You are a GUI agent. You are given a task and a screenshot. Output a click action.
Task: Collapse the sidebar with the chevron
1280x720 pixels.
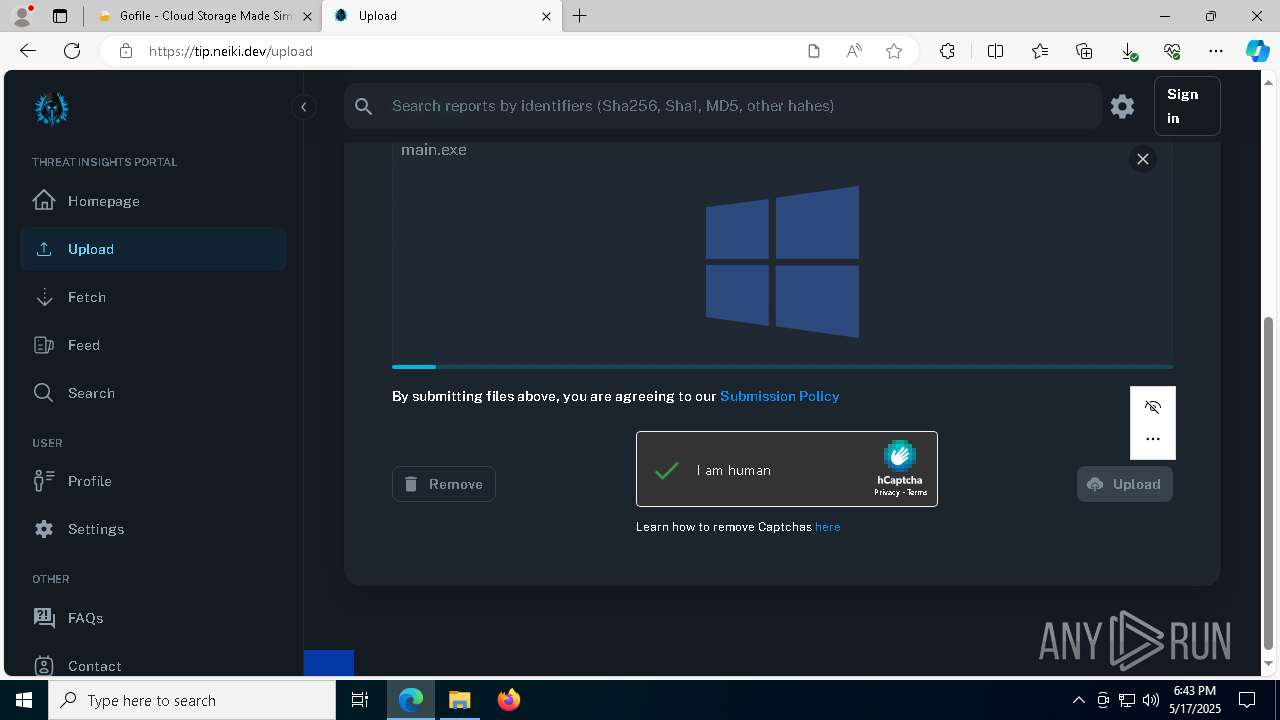click(303, 107)
